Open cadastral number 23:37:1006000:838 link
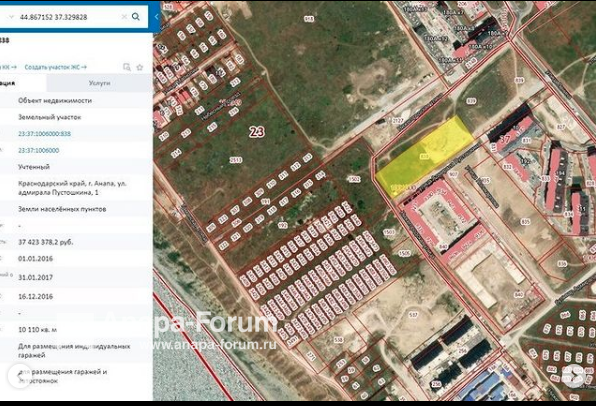The image size is (596, 406). tap(44, 134)
